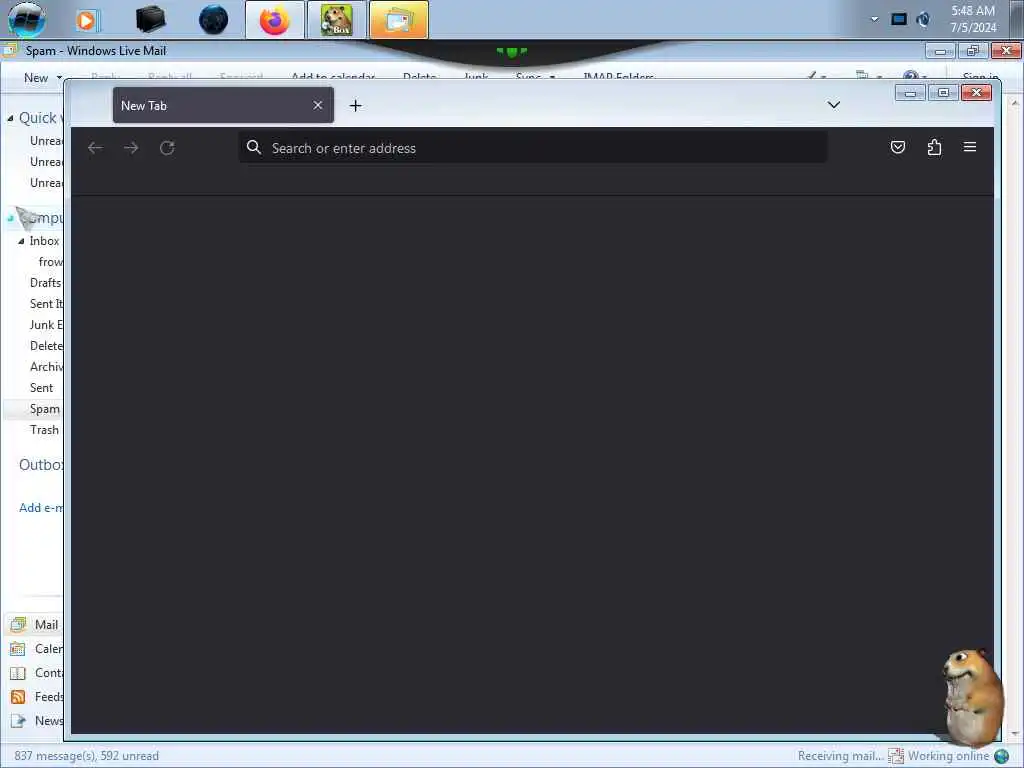Switch to Calendar view in Live Mail
1024x768 pixels.
[36, 648]
